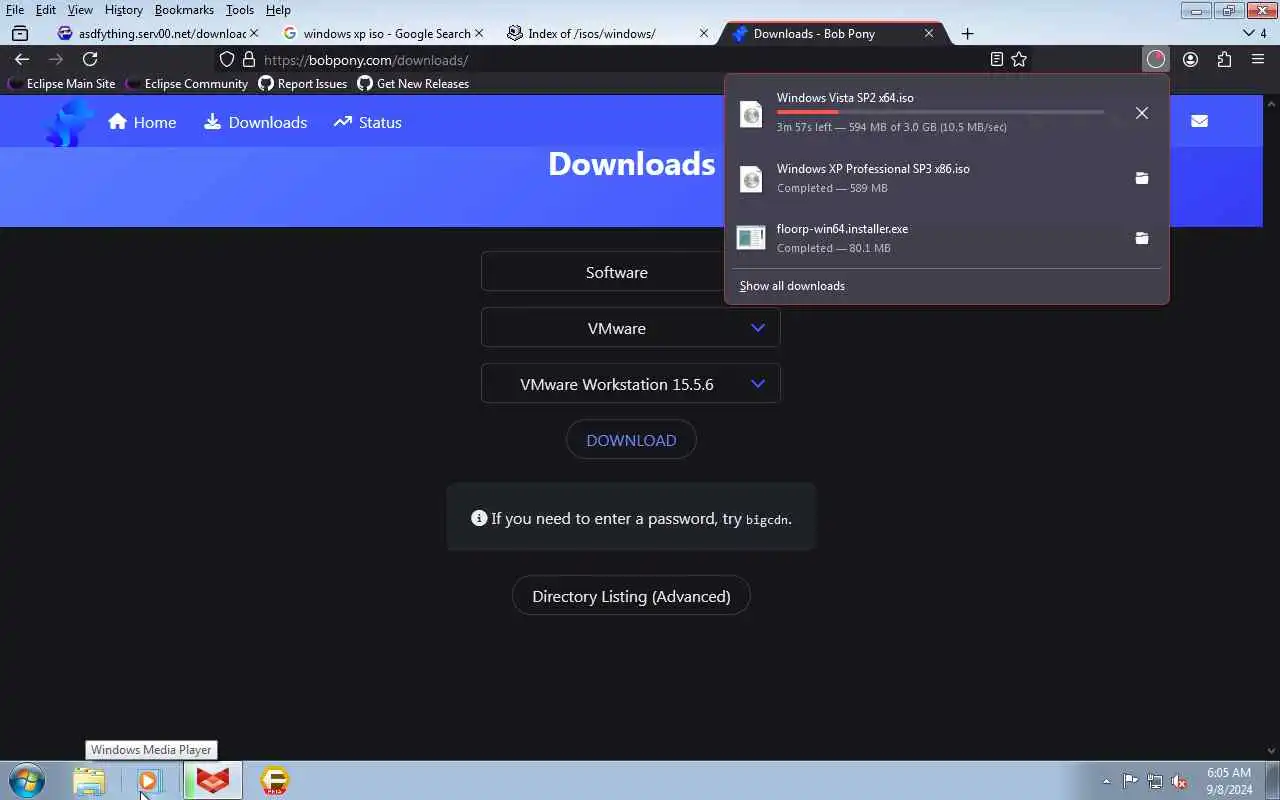Open Report Issues bookmark
This screenshot has width=1280, height=800.
pyautogui.click(x=303, y=84)
